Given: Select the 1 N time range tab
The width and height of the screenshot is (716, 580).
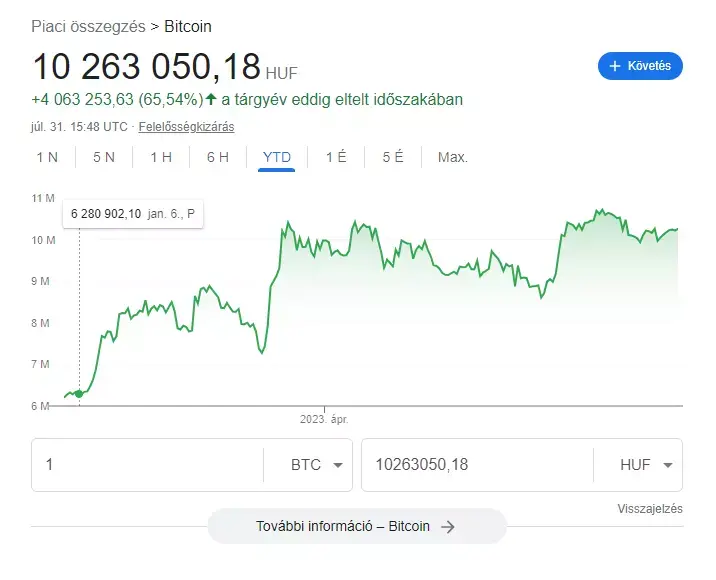Looking at the screenshot, I should coord(47,157).
